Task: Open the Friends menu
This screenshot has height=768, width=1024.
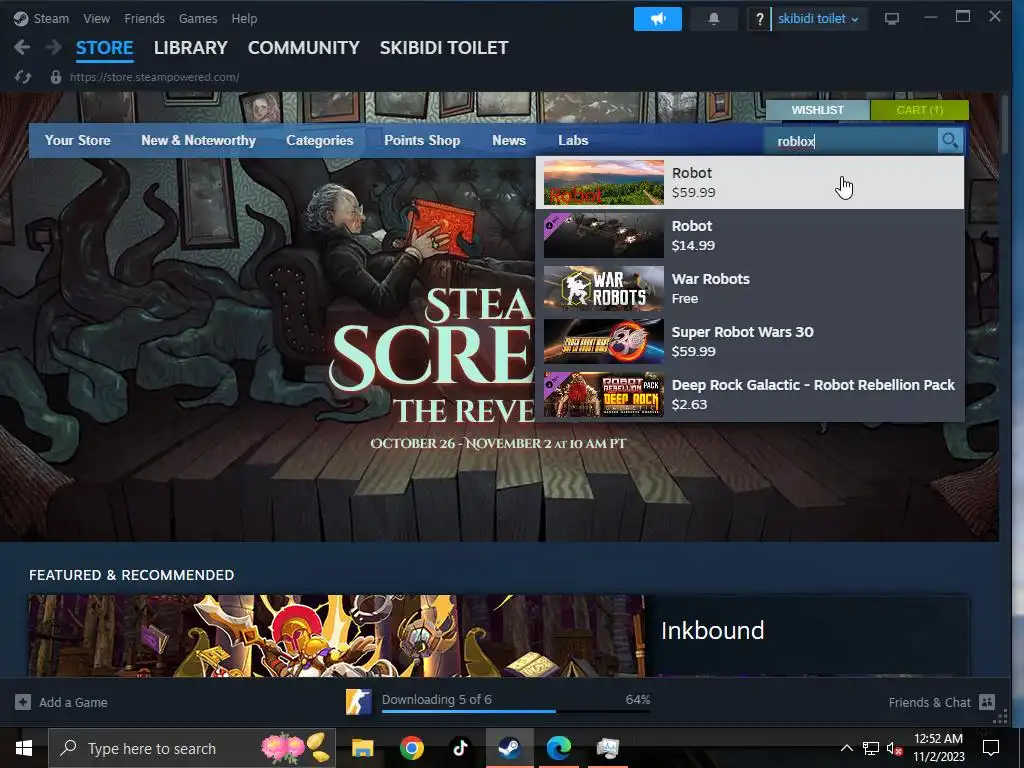Action: tap(144, 19)
